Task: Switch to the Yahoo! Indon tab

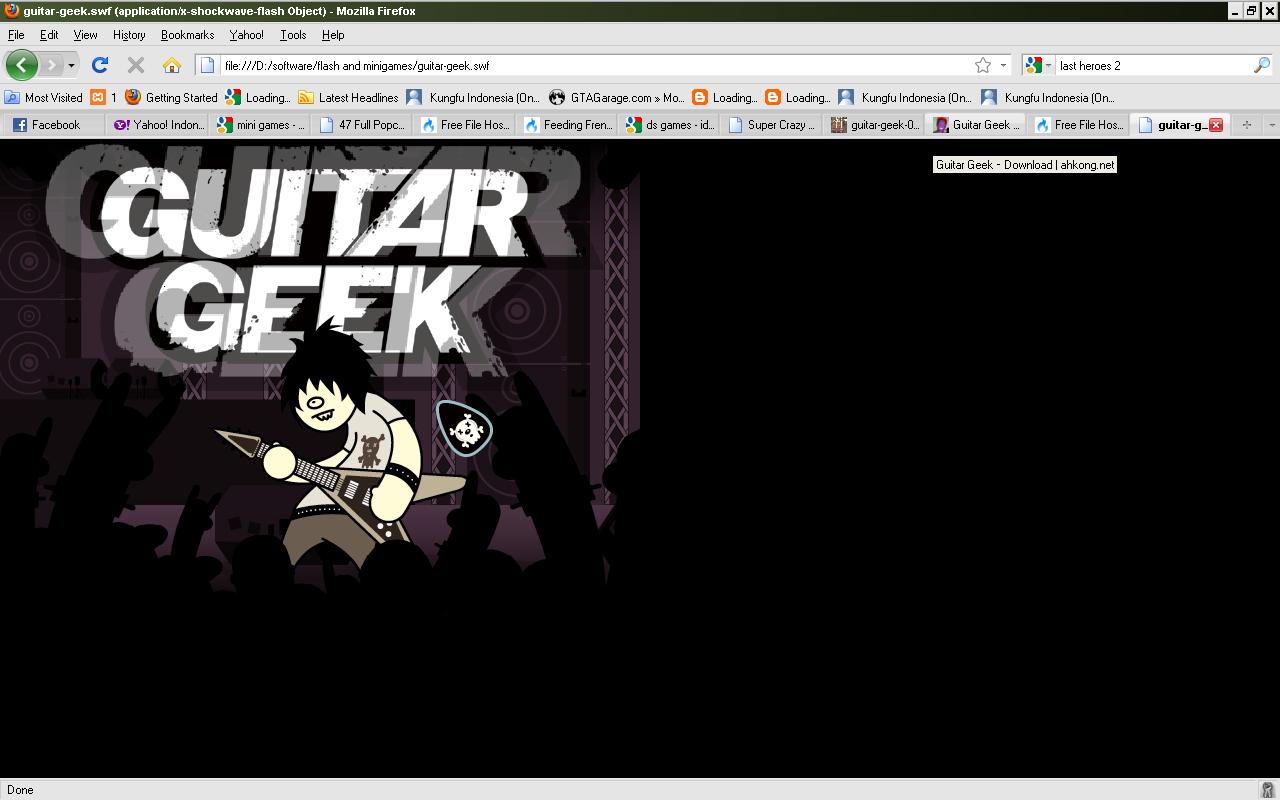Action: [x=159, y=125]
